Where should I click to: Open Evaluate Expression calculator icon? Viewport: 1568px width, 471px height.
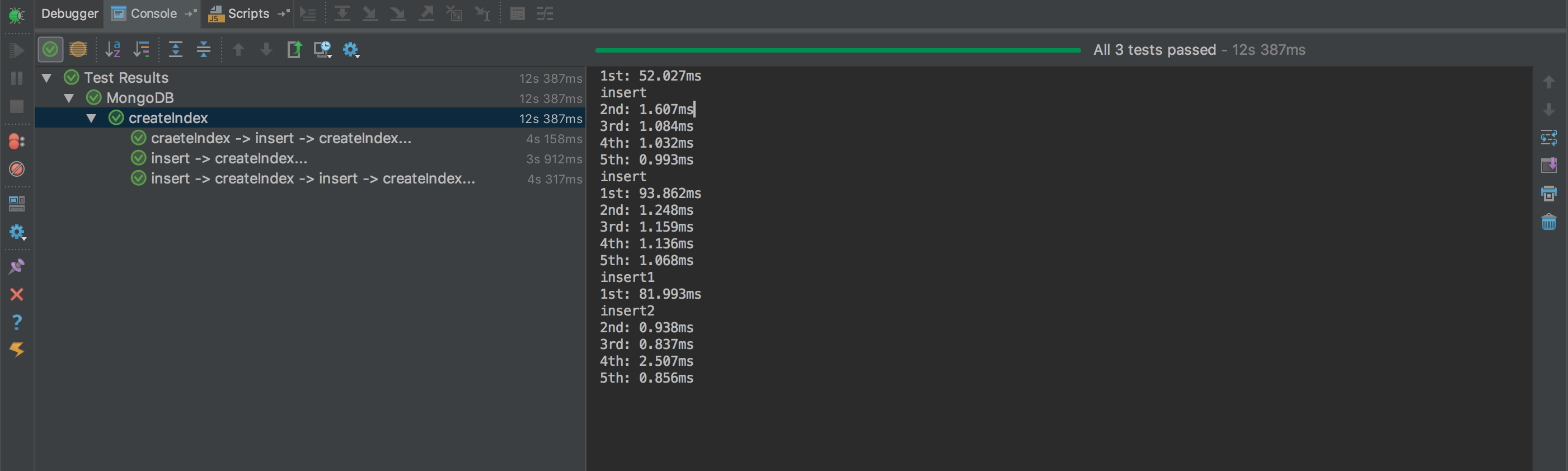coord(518,14)
